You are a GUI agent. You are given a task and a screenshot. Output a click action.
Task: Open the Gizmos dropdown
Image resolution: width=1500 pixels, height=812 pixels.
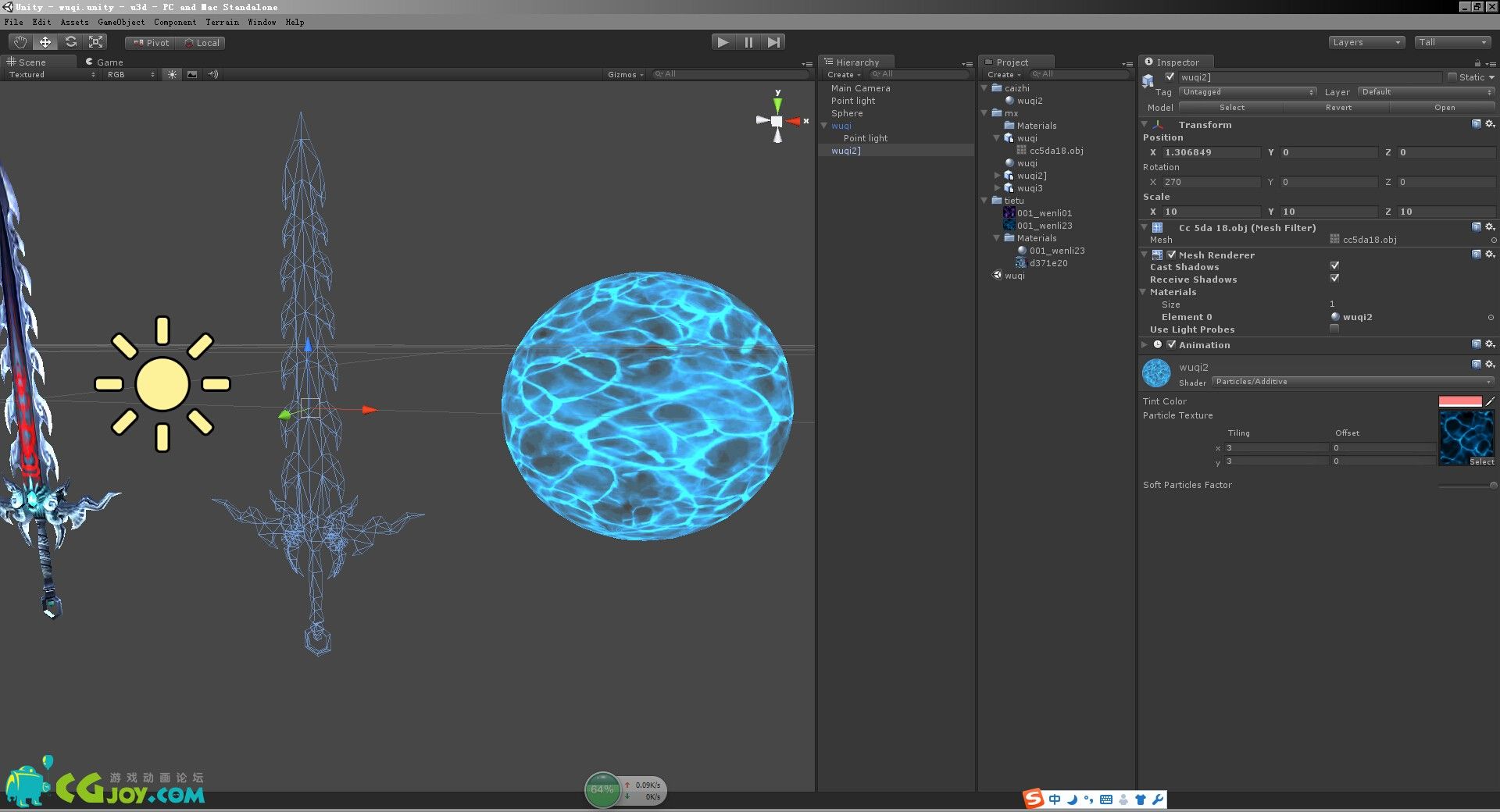[625, 74]
